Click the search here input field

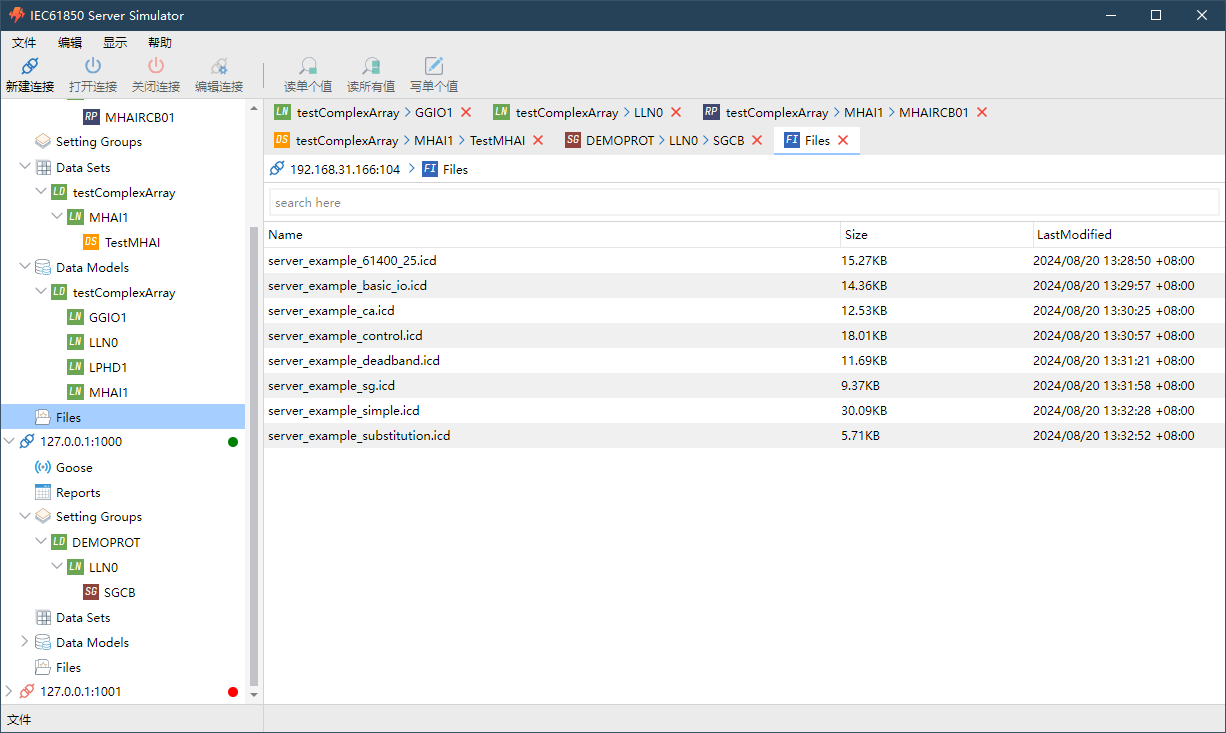(x=743, y=203)
